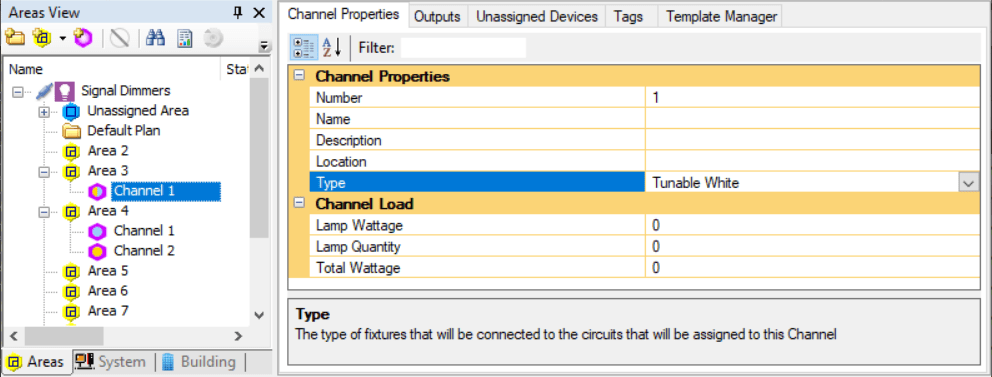Select the Channel Properties tab

pos(344,15)
